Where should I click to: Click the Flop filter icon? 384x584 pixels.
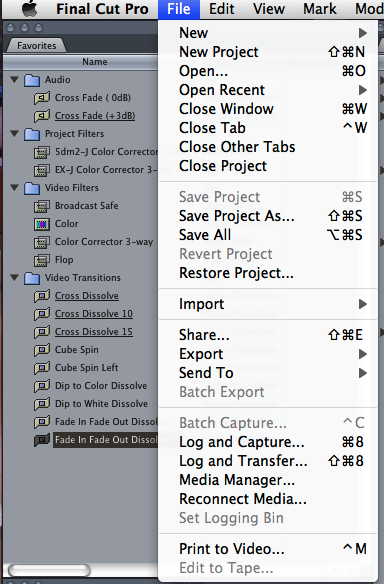click(42, 260)
